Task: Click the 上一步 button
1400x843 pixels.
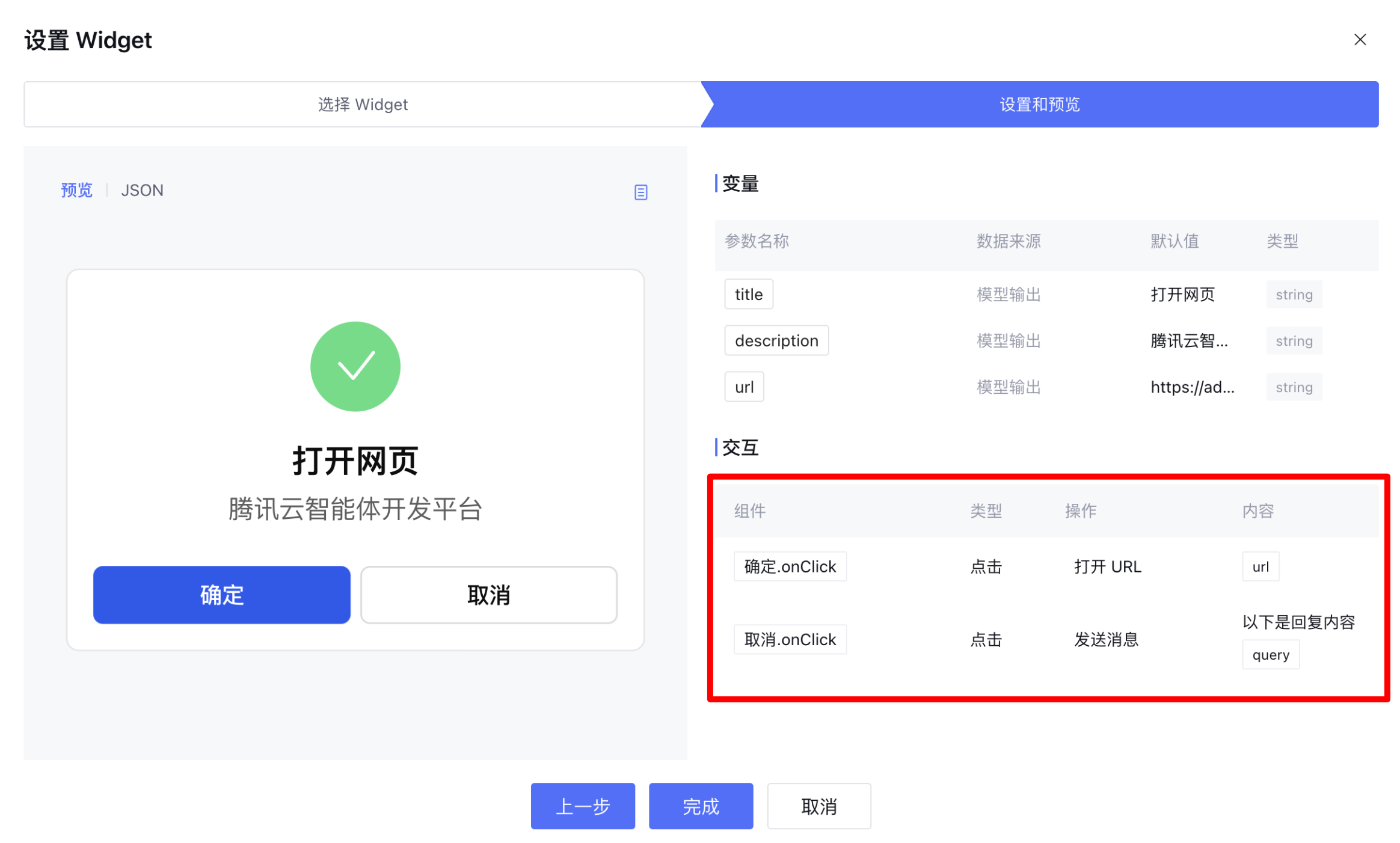Action: pyautogui.click(x=582, y=806)
